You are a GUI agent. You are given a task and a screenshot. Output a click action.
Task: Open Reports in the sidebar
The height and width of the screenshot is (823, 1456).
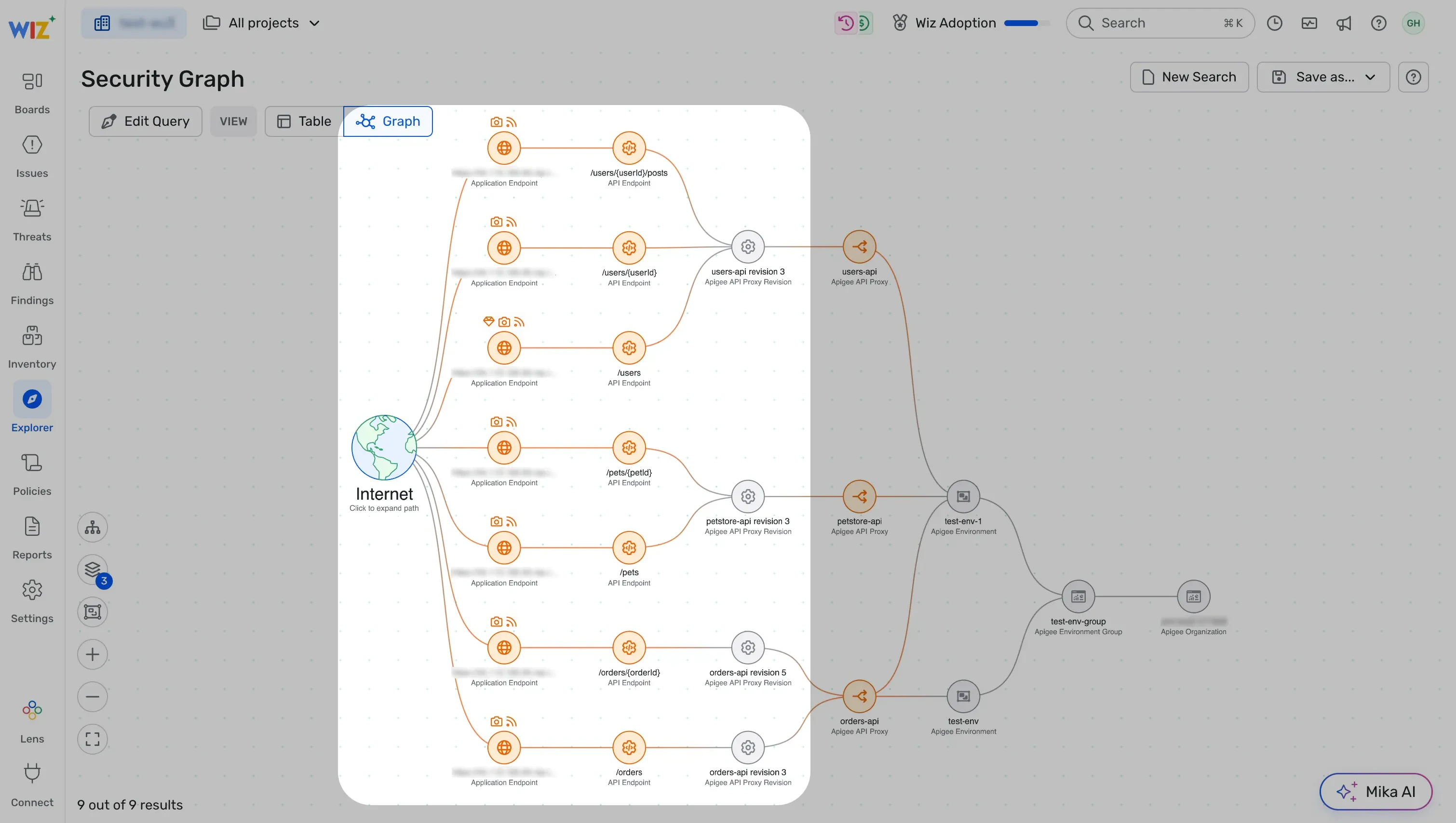point(32,538)
